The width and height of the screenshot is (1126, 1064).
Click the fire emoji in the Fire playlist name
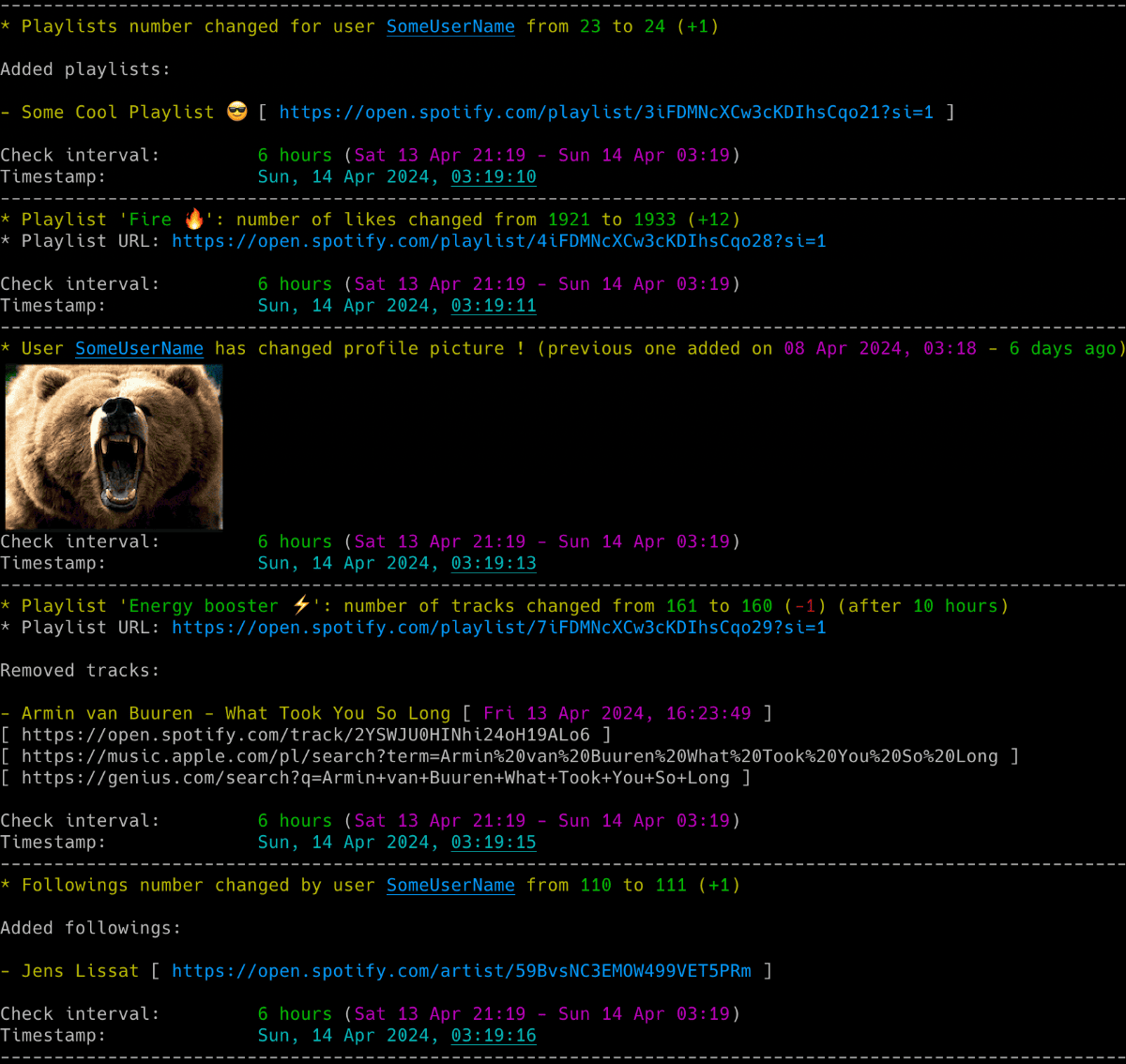coord(192,218)
